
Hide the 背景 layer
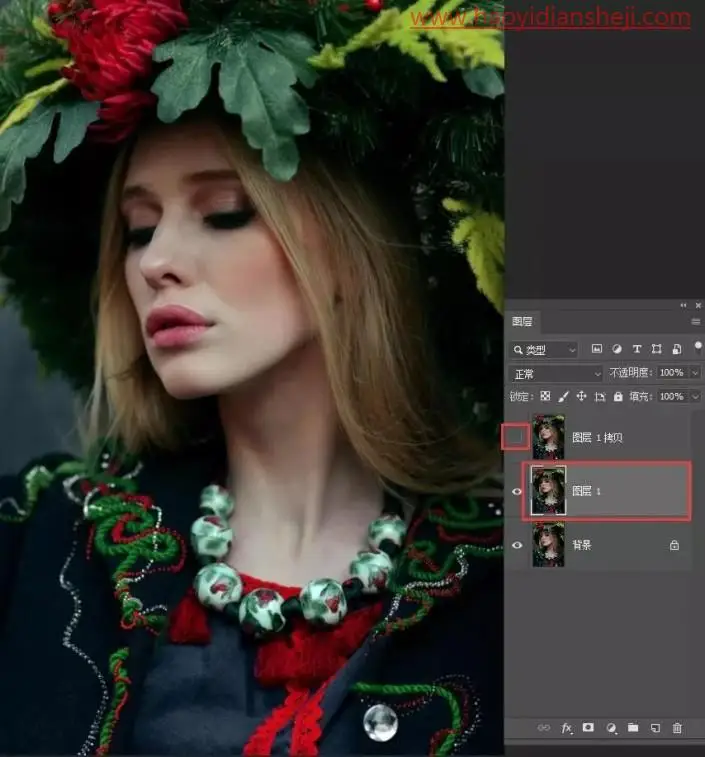coord(517,545)
